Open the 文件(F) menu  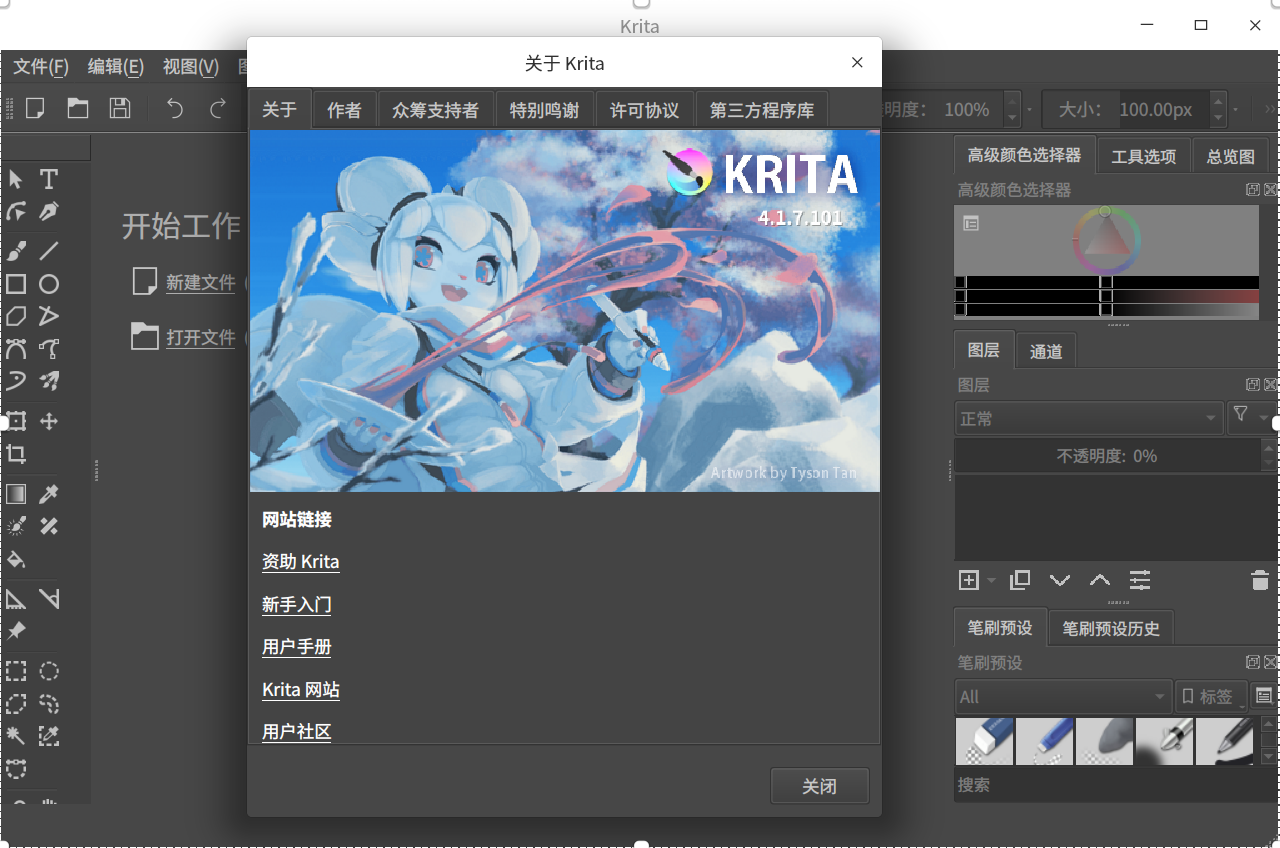pyautogui.click(x=41, y=67)
